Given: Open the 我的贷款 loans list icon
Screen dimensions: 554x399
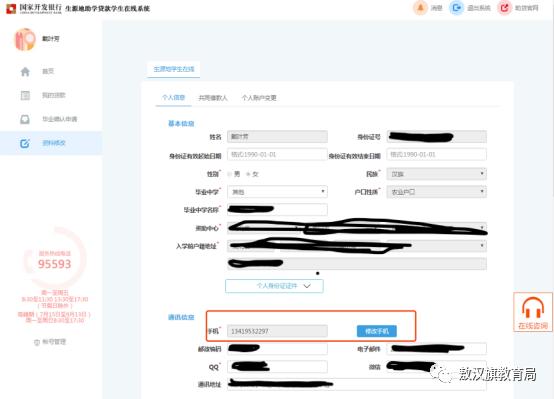Looking at the screenshot, I should pos(25,95).
